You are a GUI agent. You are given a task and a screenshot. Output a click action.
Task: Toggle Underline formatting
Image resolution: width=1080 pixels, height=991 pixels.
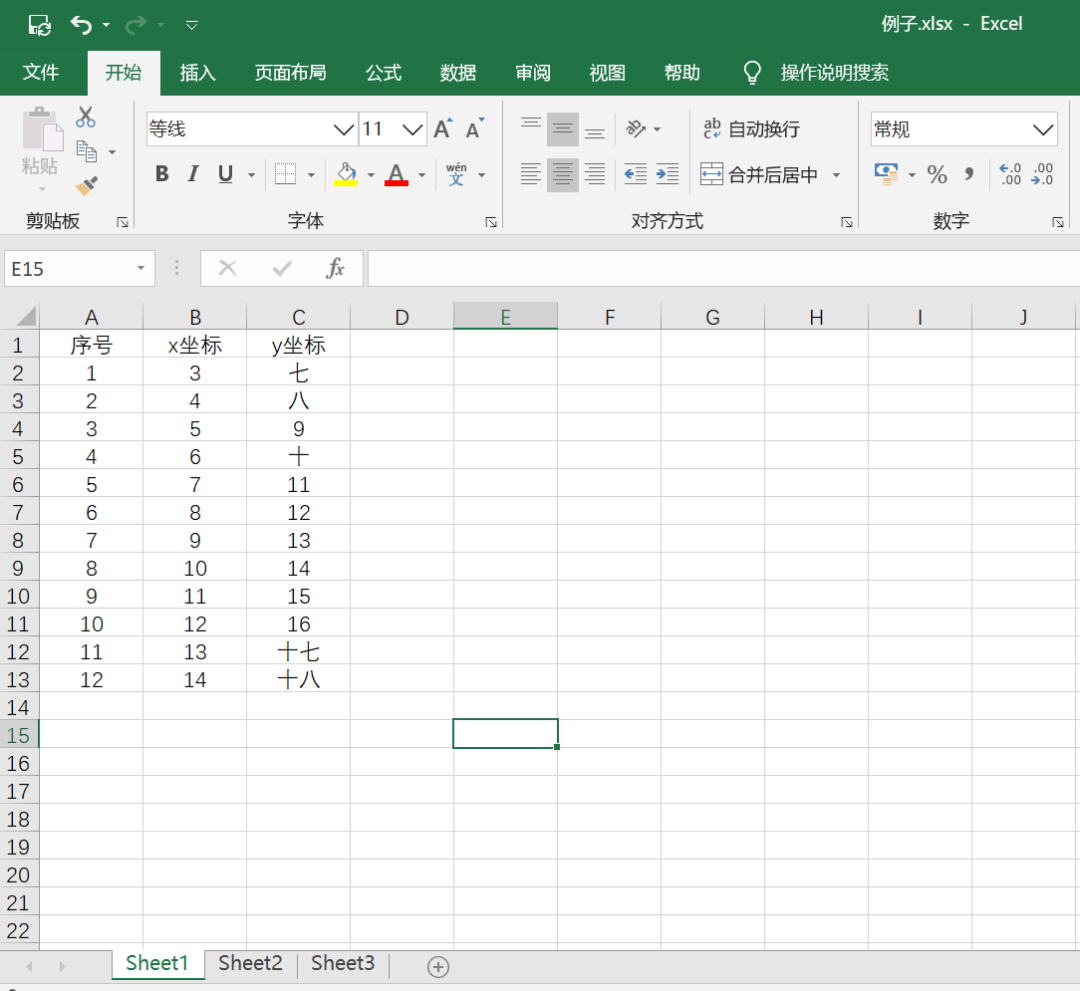tap(225, 174)
